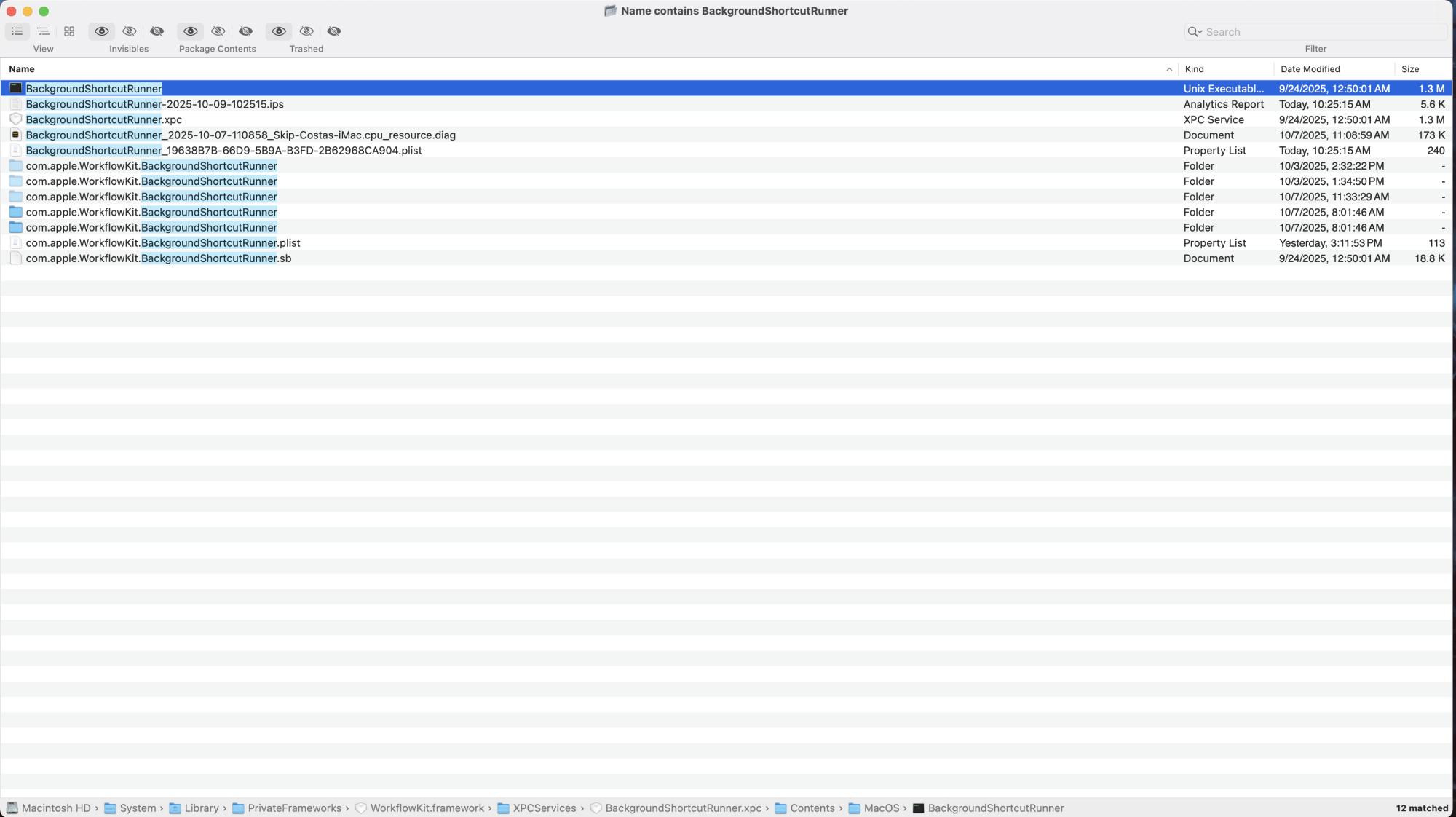
Task: Open the search magnifier dropdown
Action: [1194, 32]
